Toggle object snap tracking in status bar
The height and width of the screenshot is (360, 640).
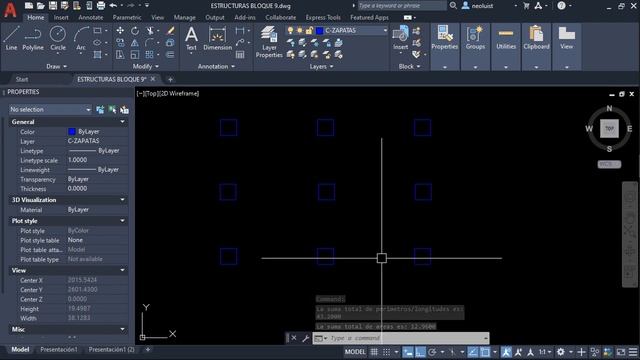click(473, 352)
